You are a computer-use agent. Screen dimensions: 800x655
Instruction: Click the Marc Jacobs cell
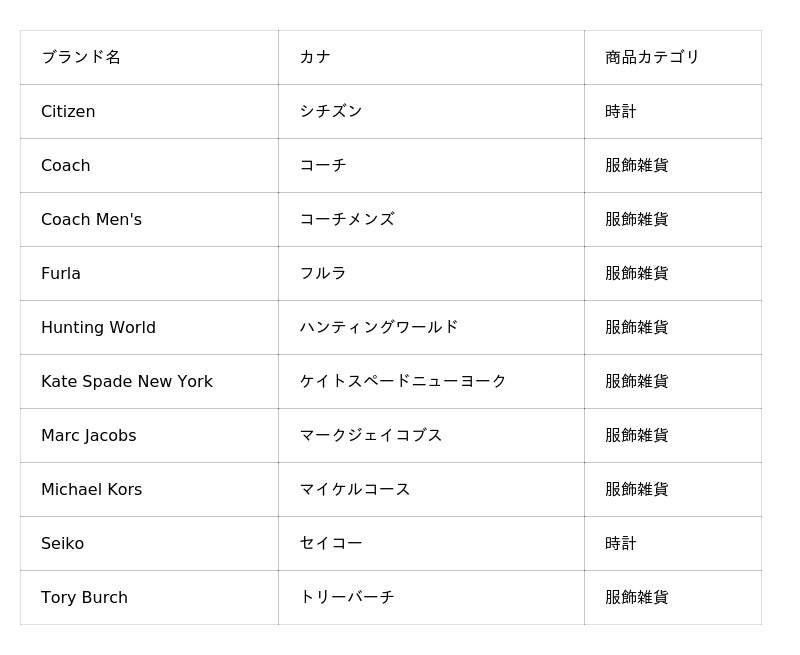click(x=89, y=435)
